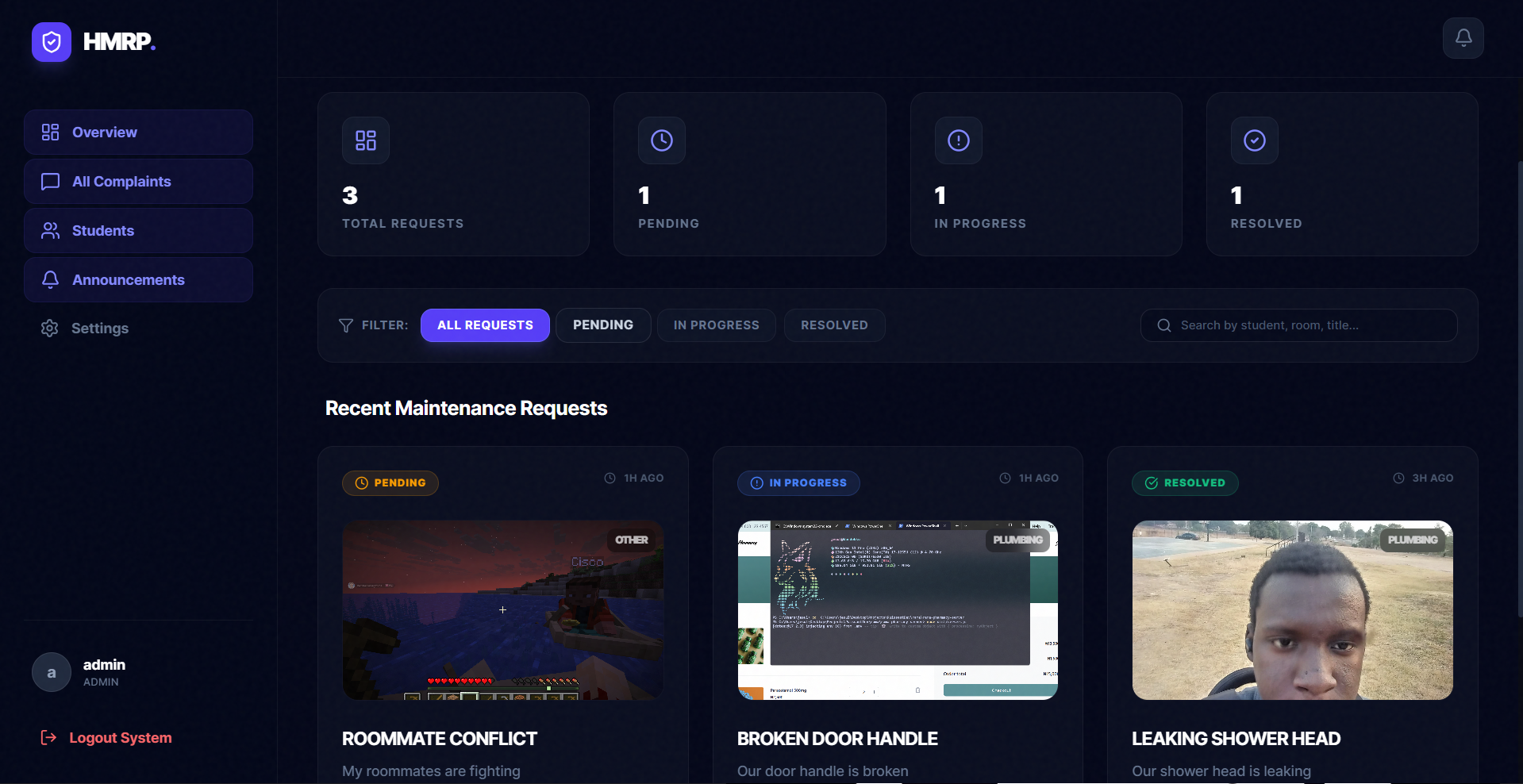The height and width of the screenshot is (784, 1523).
Task: Click the Pending clock icon
Action: (x=662, y=140)
